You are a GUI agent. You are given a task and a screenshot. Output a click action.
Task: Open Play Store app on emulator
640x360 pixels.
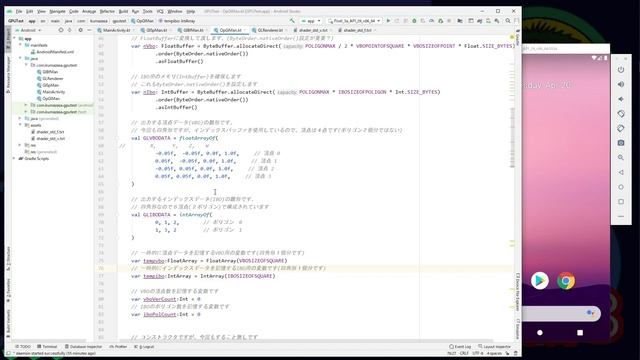click(540, 280)
